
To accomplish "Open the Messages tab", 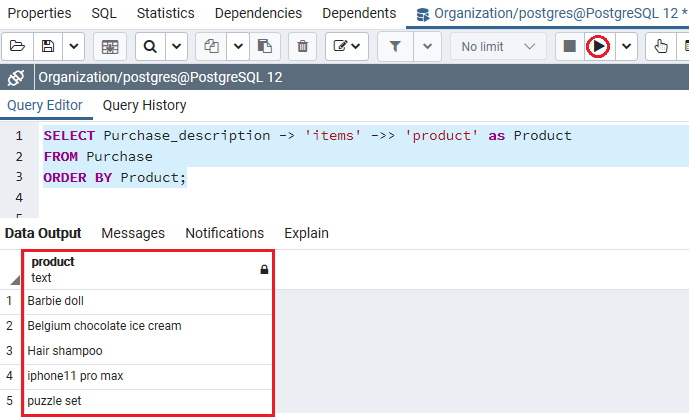I will click(133, 233).
